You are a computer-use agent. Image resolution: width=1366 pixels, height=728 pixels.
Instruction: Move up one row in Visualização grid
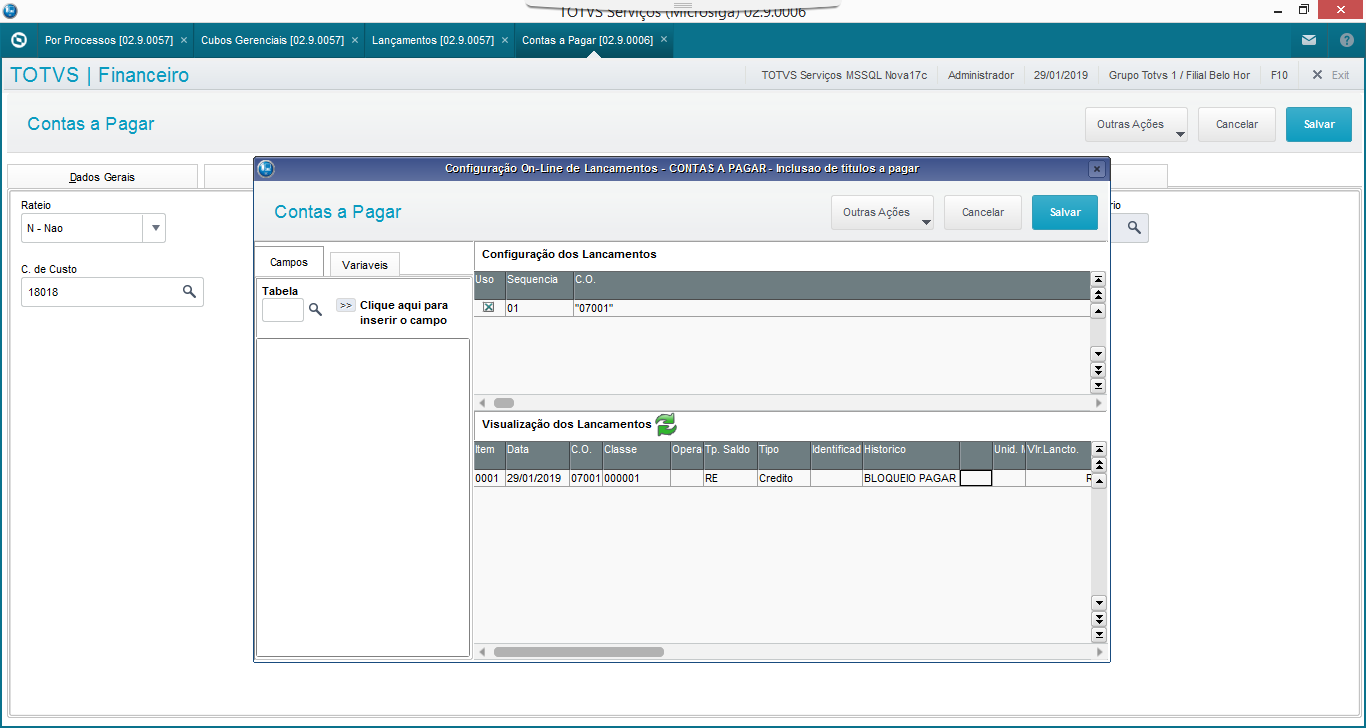point(1099,481)
